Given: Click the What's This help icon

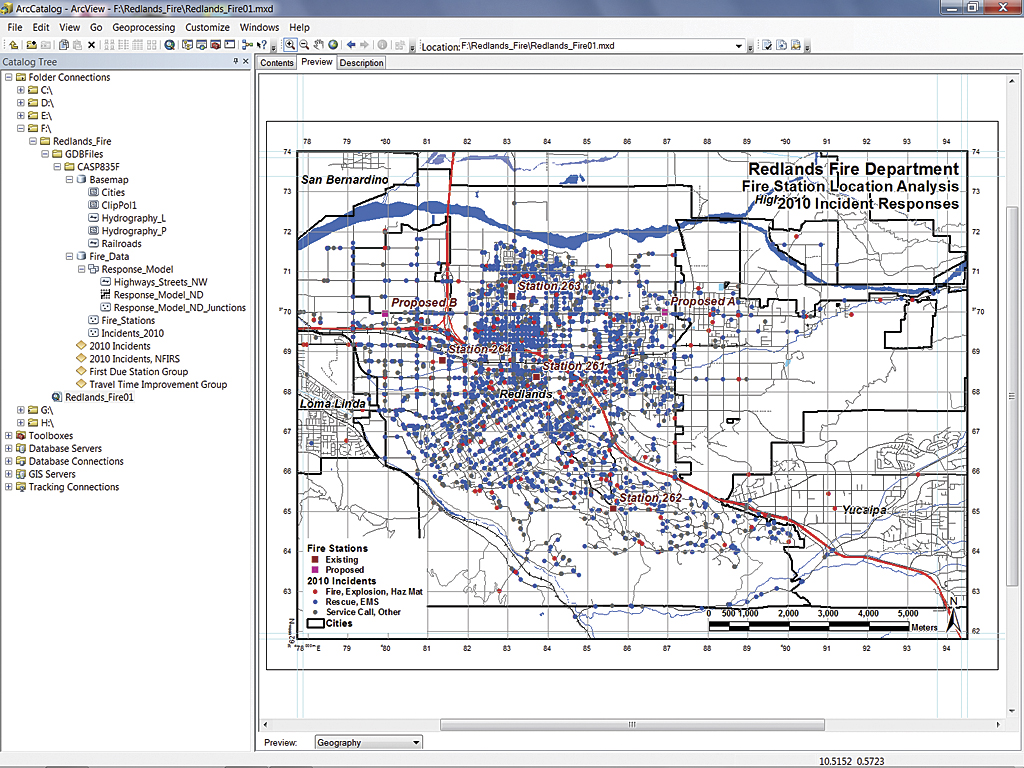Looking at the screenshot, I should point(261,45).
